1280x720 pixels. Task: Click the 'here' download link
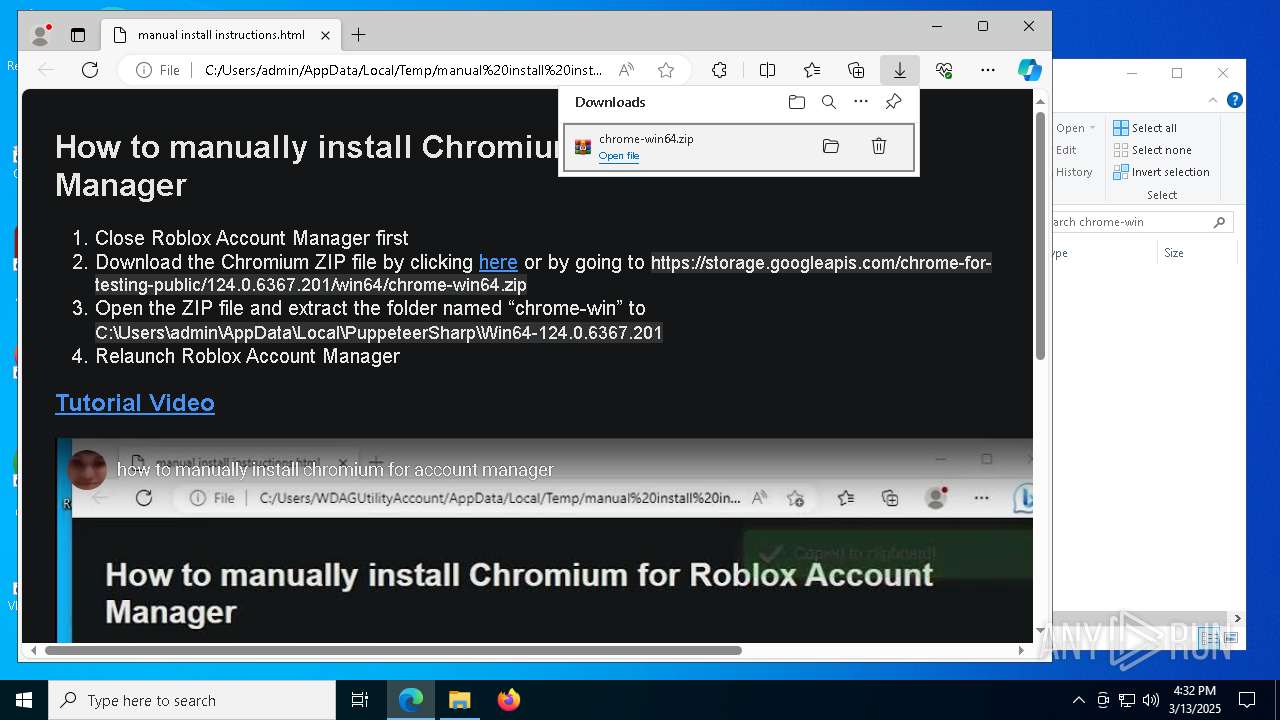(x=498, y=262)
